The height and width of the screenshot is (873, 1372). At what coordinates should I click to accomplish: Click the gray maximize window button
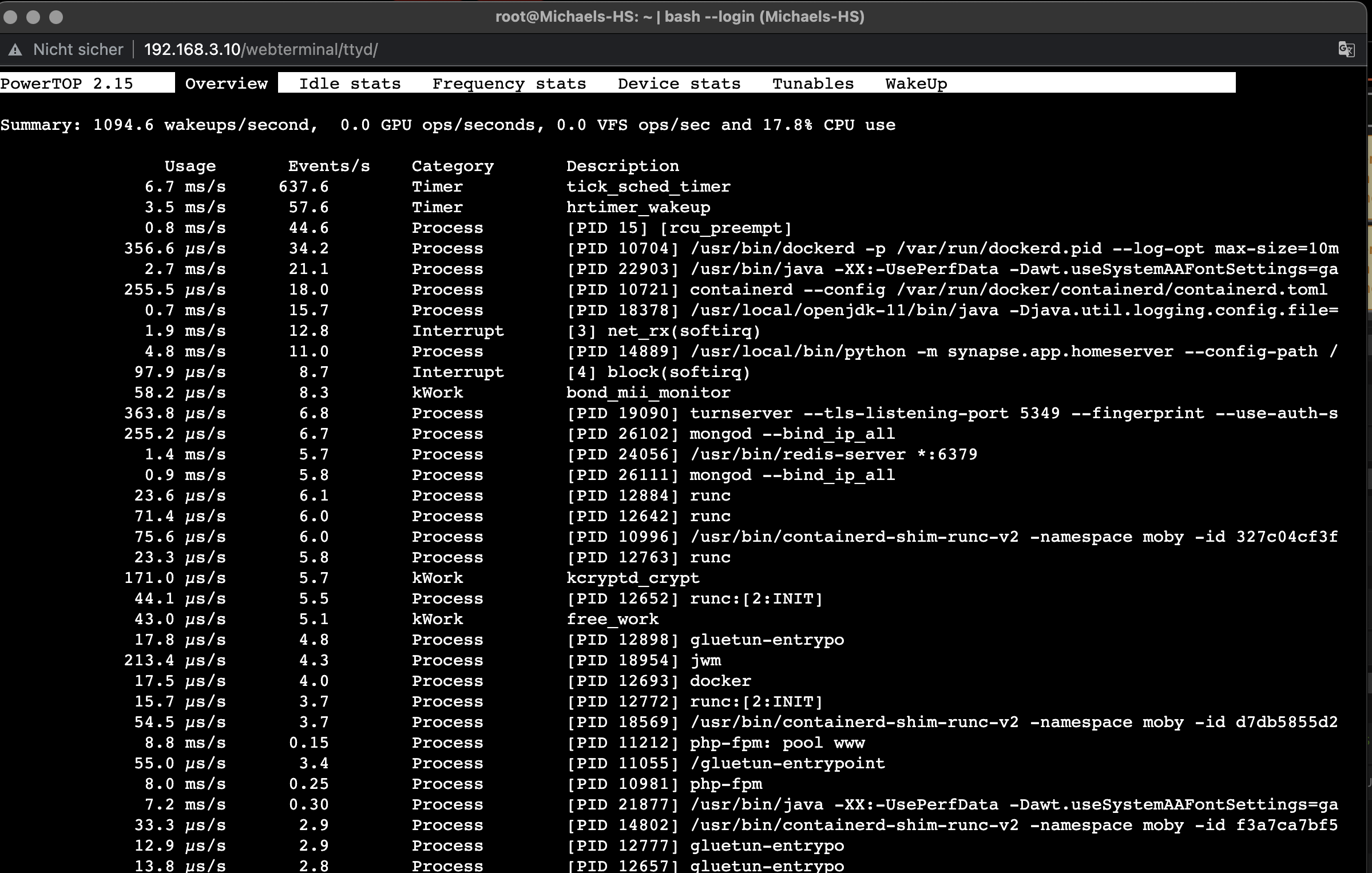coord(56,17)
